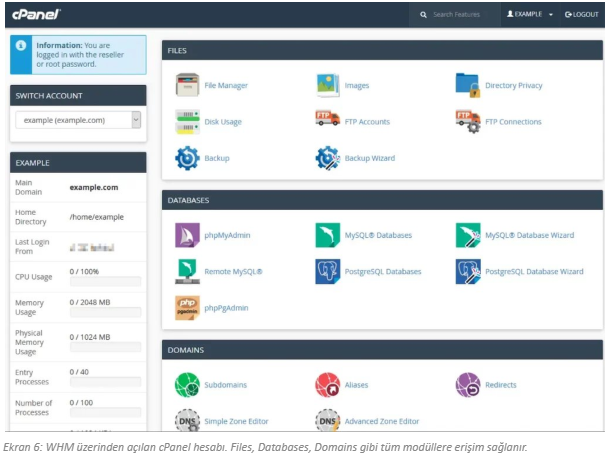612x470 pixels.
Task: Click the Entry Processes progress bar
Action: (x=105, y=382)
